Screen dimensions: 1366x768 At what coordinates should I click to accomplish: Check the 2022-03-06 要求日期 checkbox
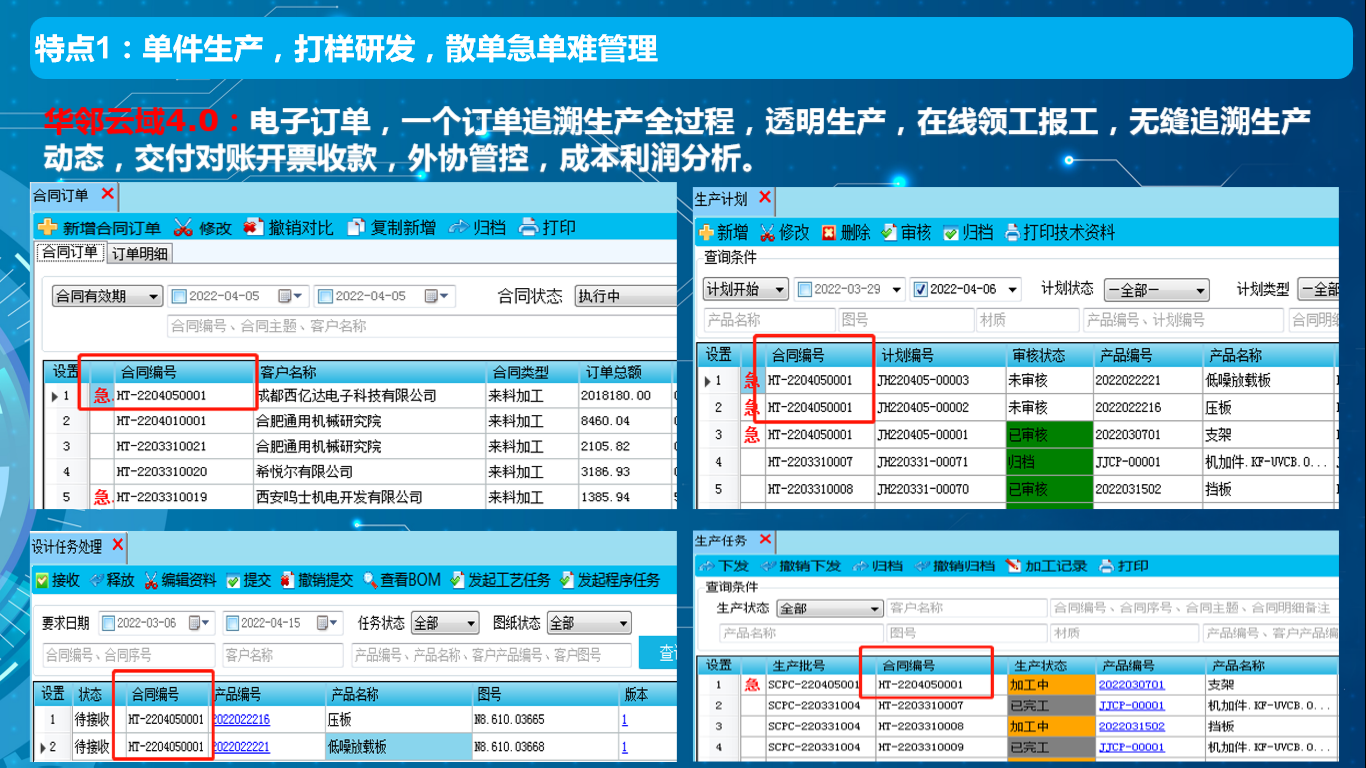click(x=108, y=623)
